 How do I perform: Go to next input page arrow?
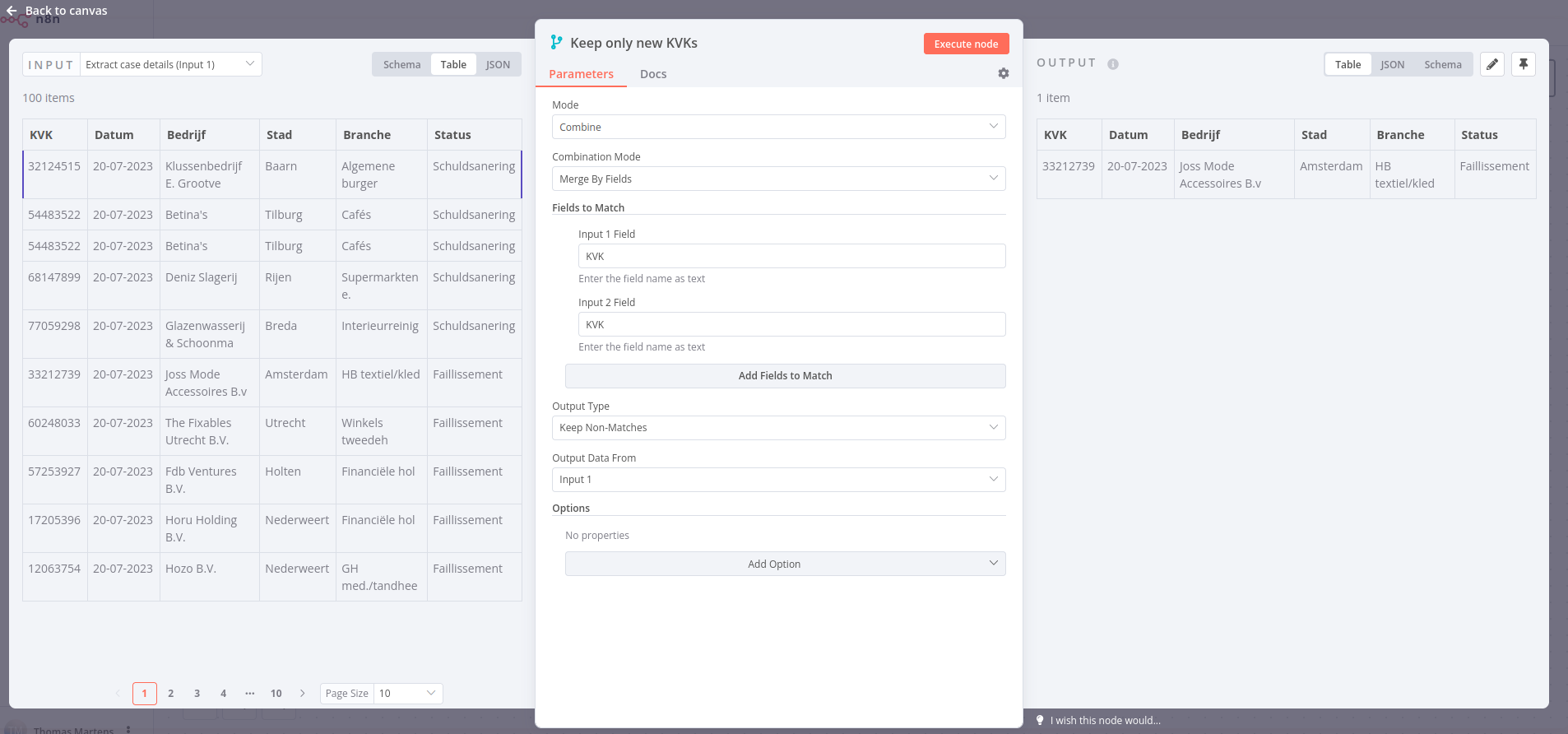pos(303,694)
